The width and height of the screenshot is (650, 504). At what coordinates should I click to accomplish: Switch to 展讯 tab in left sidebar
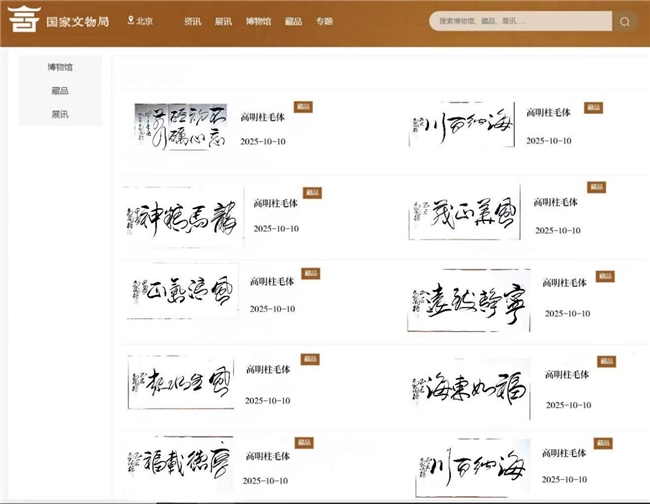(60, 115)
